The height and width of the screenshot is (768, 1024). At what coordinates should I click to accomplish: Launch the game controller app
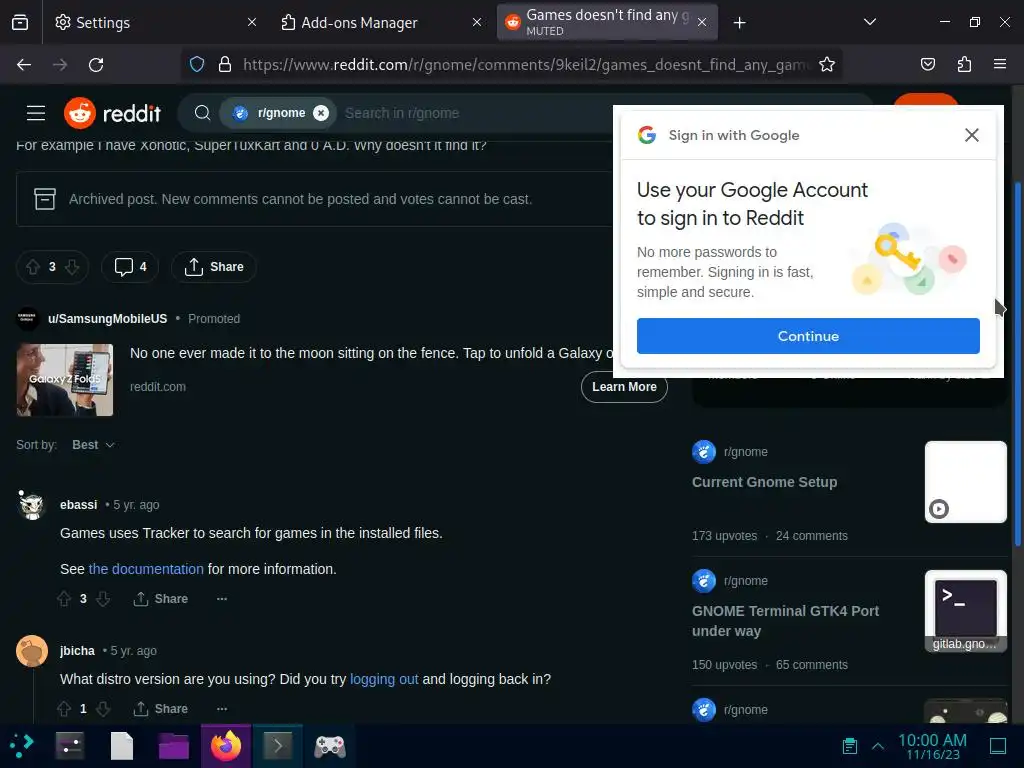pyautogui.click(x=330, y=746)
